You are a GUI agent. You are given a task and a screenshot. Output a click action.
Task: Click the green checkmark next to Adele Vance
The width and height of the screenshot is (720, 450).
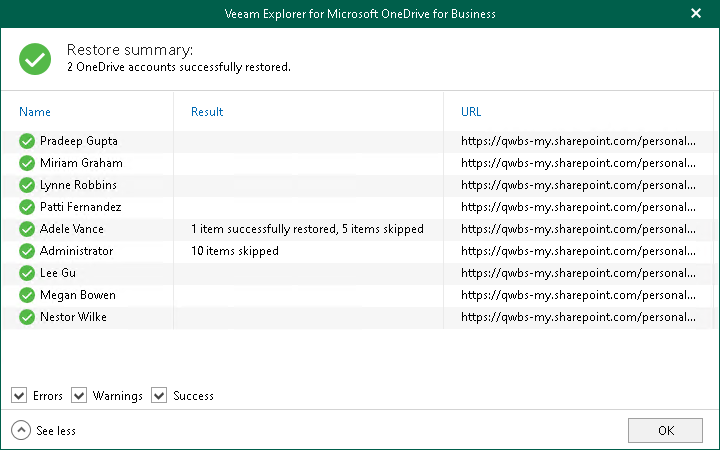pyautogui.click(x=27, y=229)
